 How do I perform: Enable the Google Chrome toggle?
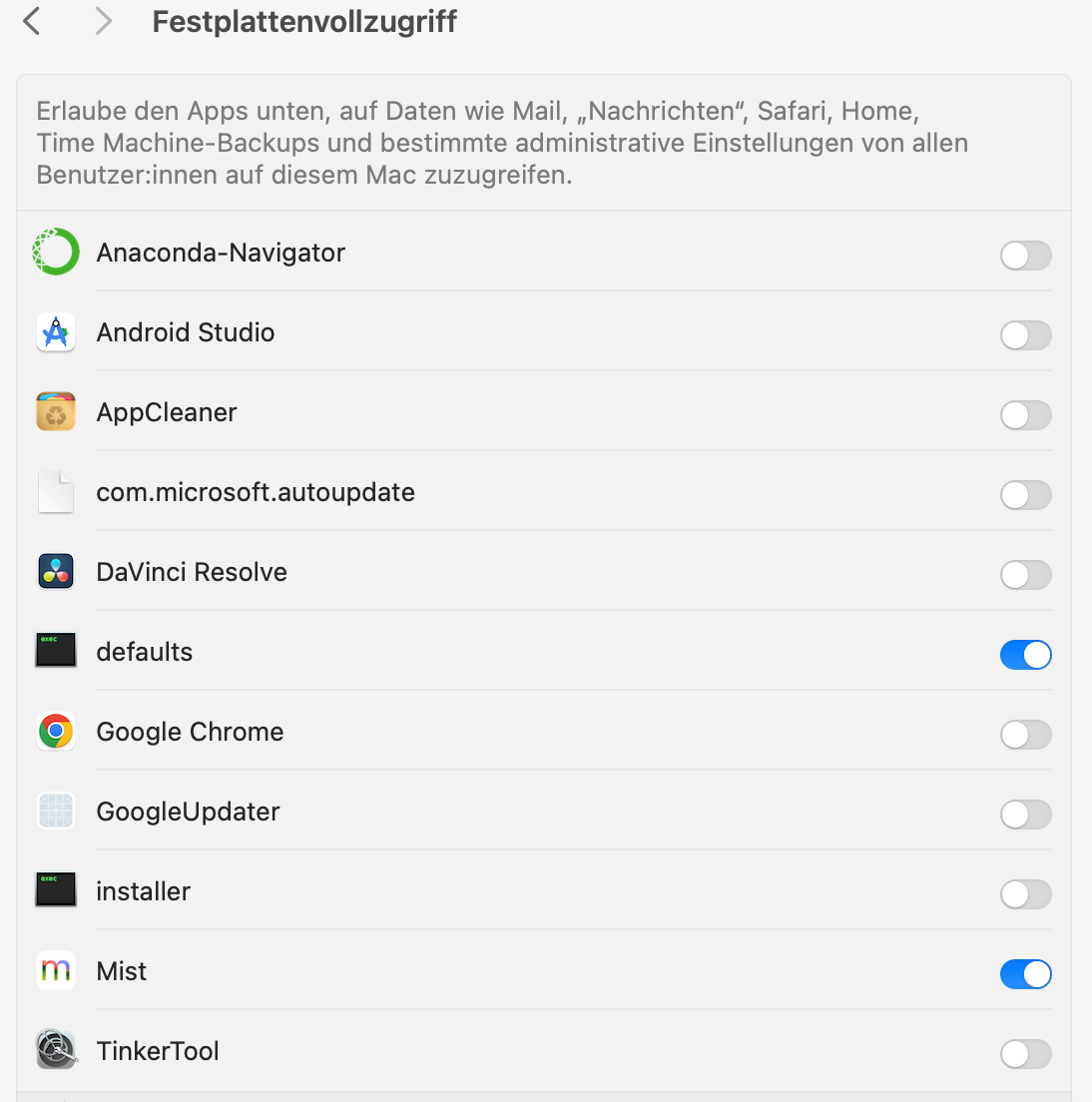pos(1025,735)
